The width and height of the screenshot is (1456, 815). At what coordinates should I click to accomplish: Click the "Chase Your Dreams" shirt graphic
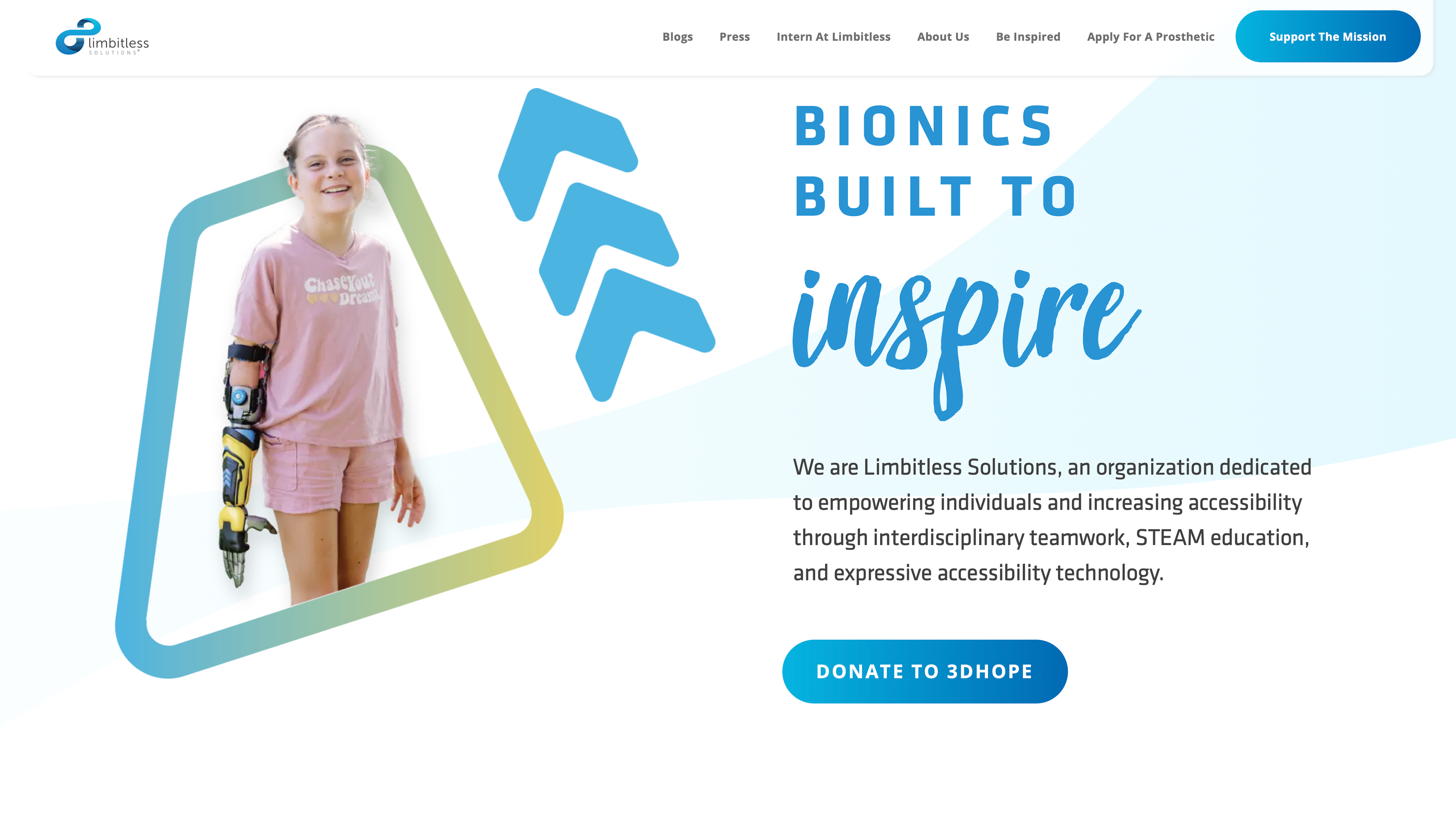[341, 289]
